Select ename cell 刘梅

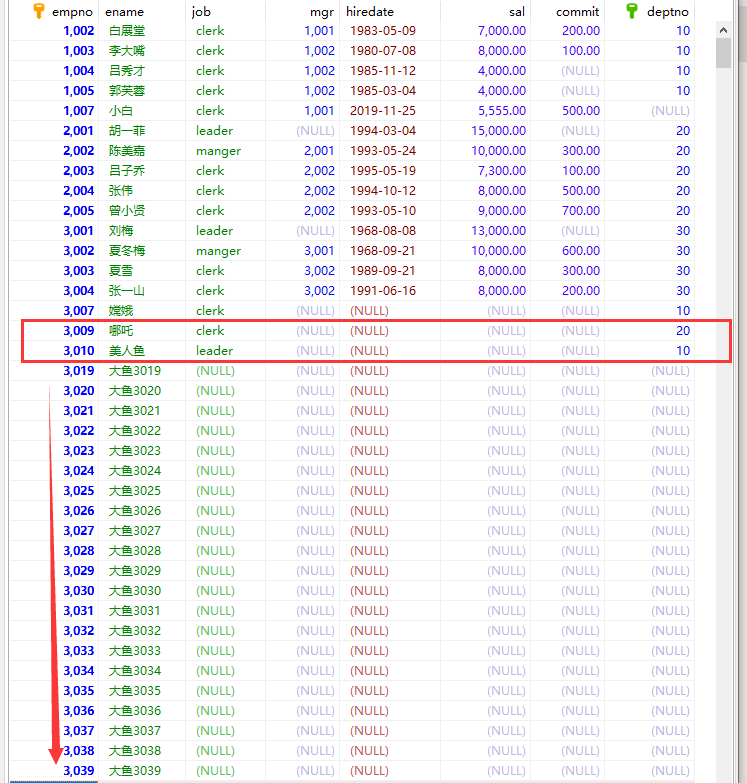click(142, 231)
